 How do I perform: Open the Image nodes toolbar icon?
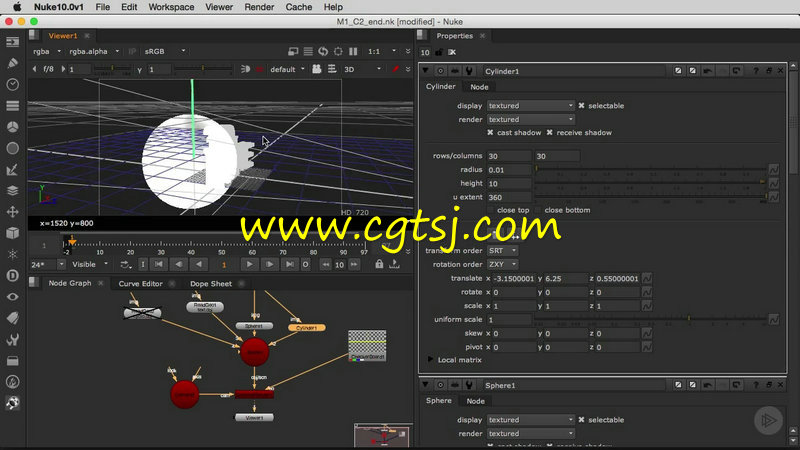[12, 42]
